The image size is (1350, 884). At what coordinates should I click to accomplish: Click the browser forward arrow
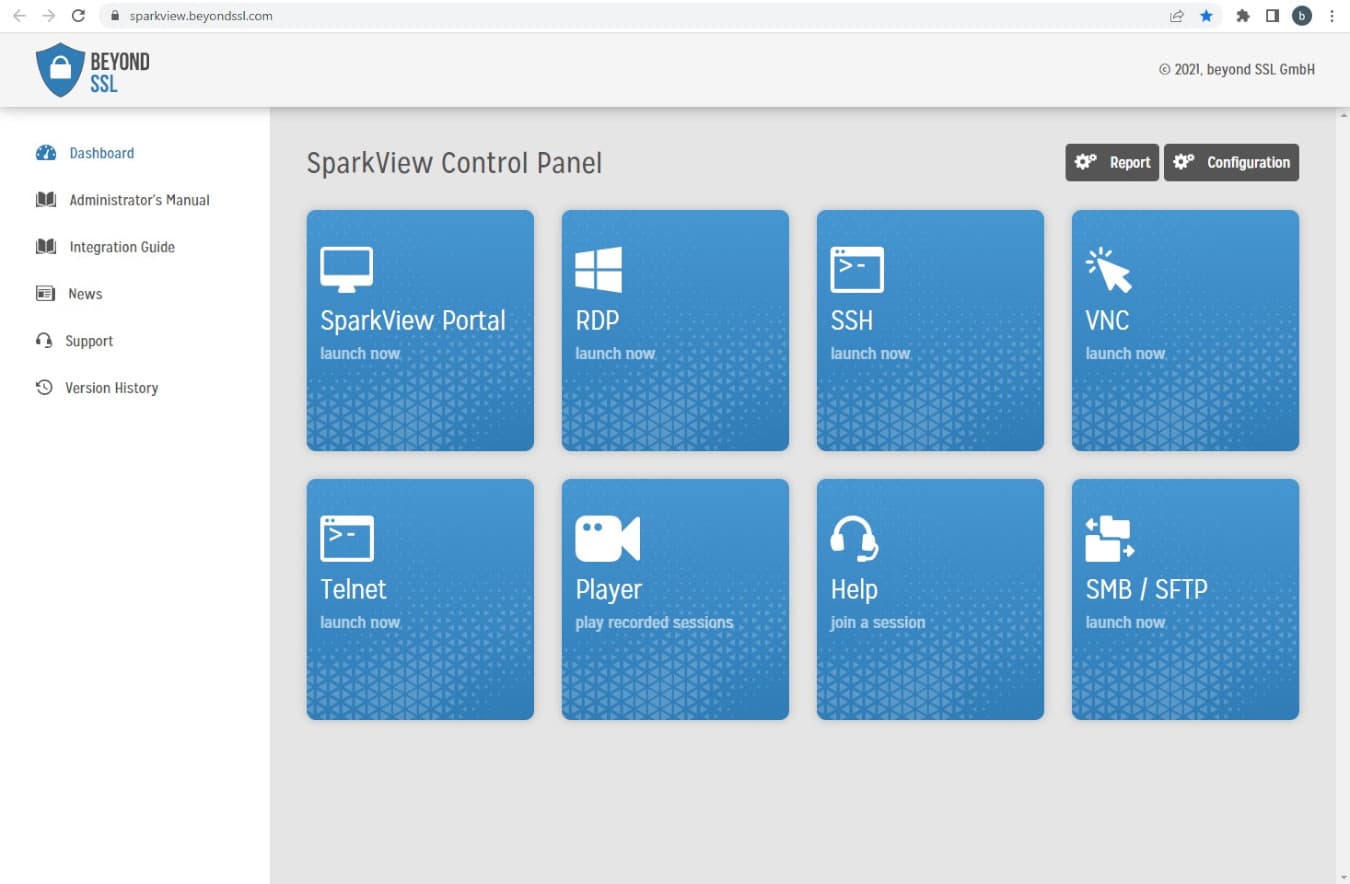click(48, 16)
